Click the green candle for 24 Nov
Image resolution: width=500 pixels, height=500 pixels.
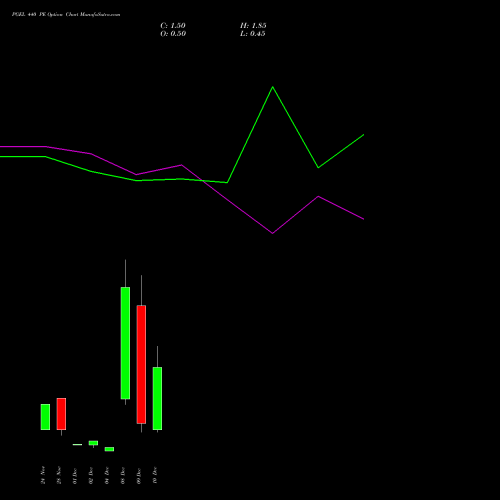click(45, 417)
